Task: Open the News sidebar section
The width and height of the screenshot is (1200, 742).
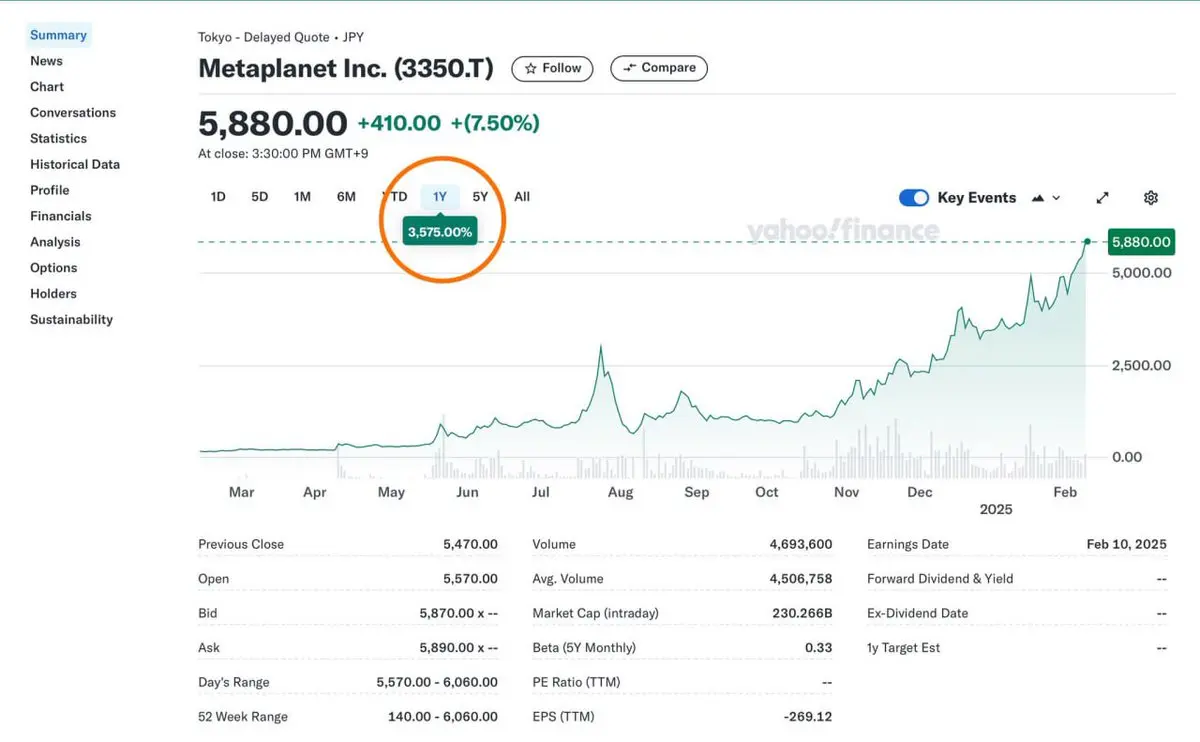Action: coord(46,61)
